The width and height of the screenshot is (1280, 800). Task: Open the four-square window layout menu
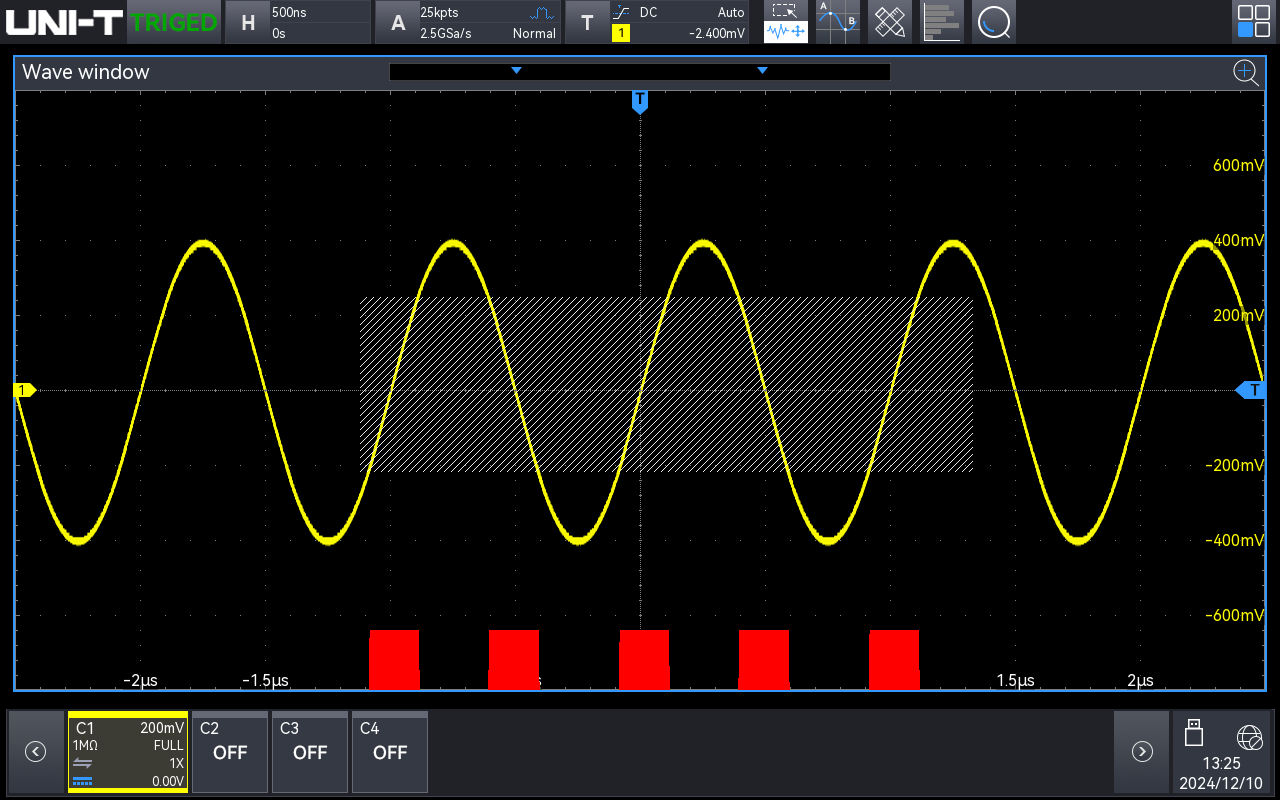click(x=1254, y=22)
